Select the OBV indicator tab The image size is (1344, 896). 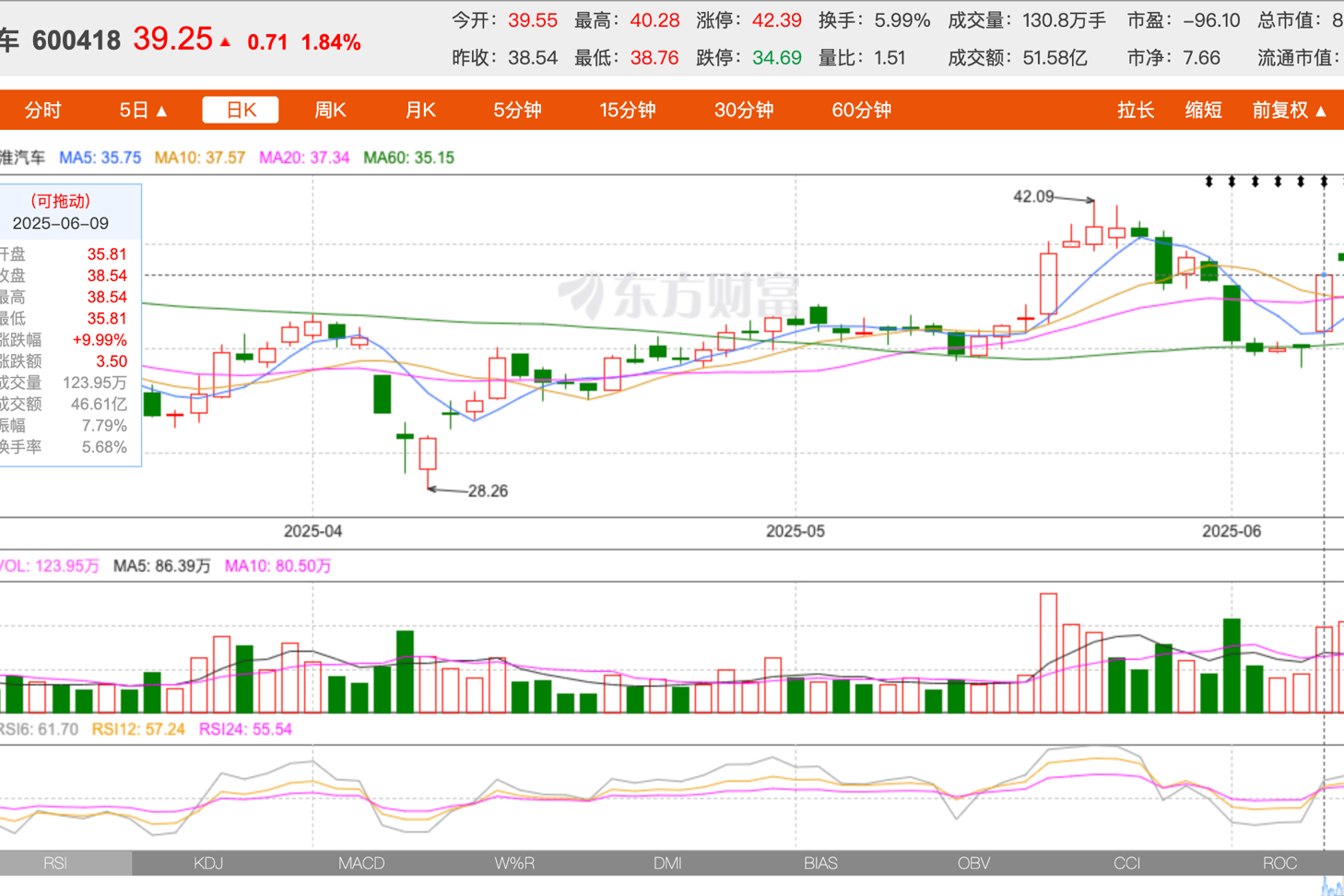point(973,864)
